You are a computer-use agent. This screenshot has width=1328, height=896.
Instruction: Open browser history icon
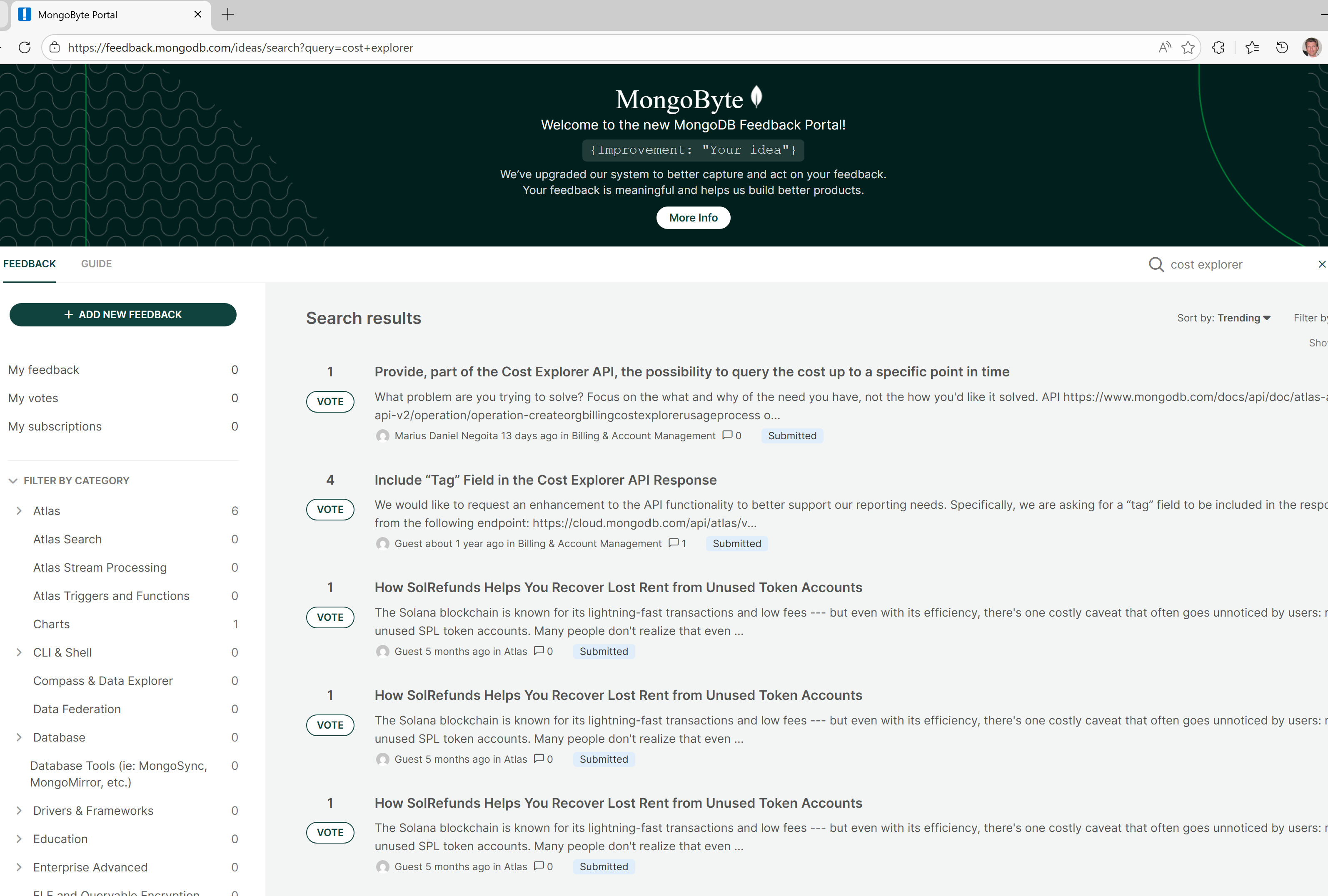pyautogui.click(x=1282, y=47)
